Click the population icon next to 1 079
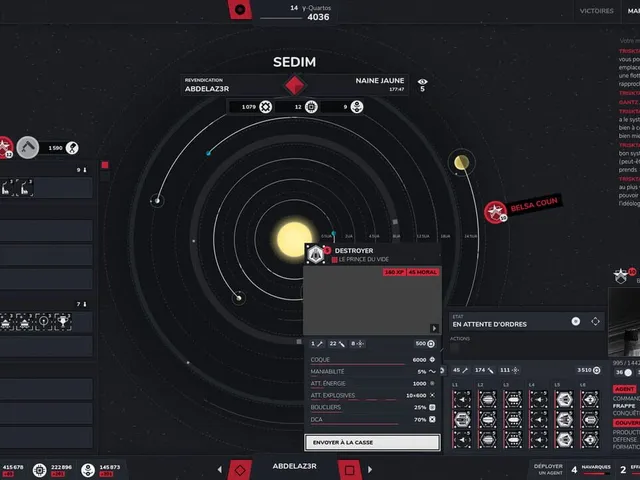This screenshot has width=640, height=480. point(266,107)
